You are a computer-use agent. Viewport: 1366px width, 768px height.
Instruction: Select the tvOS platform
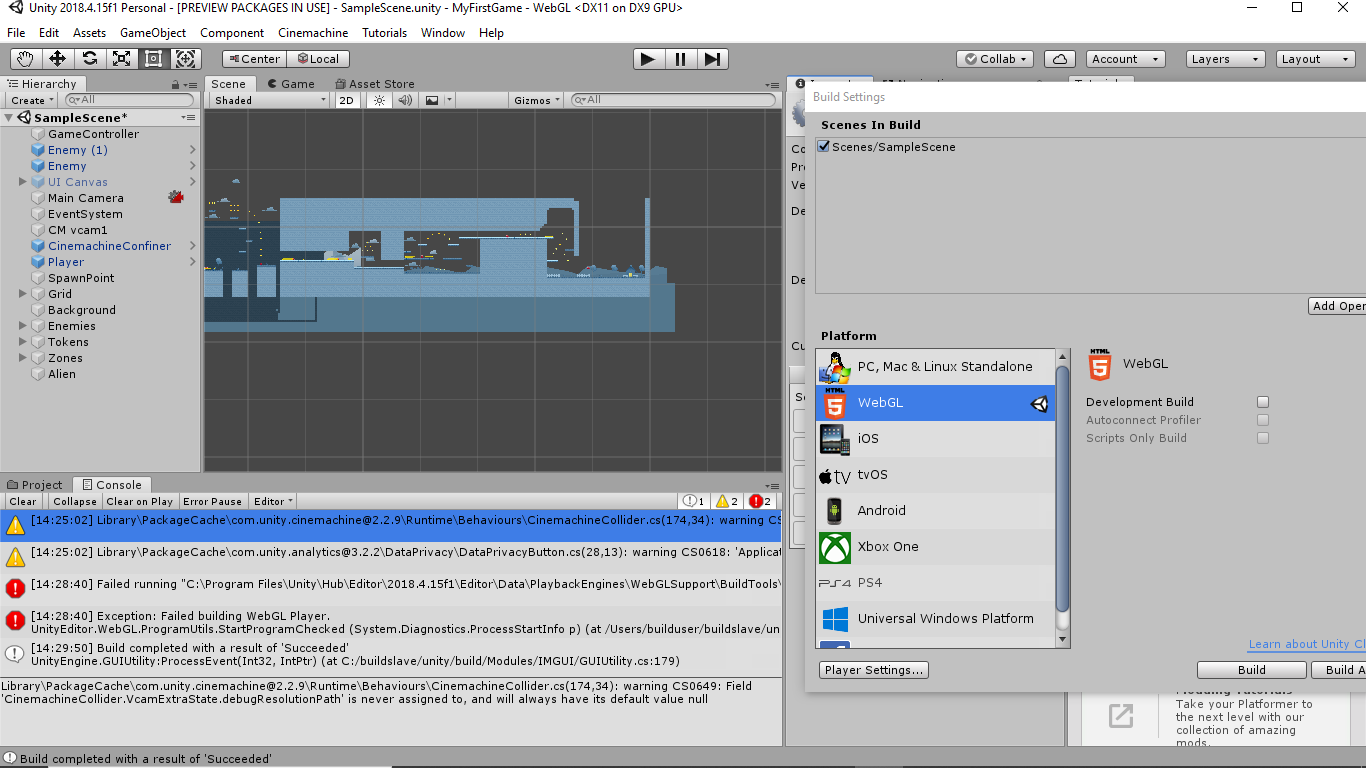pyautogui.click(x=935, y=474)
